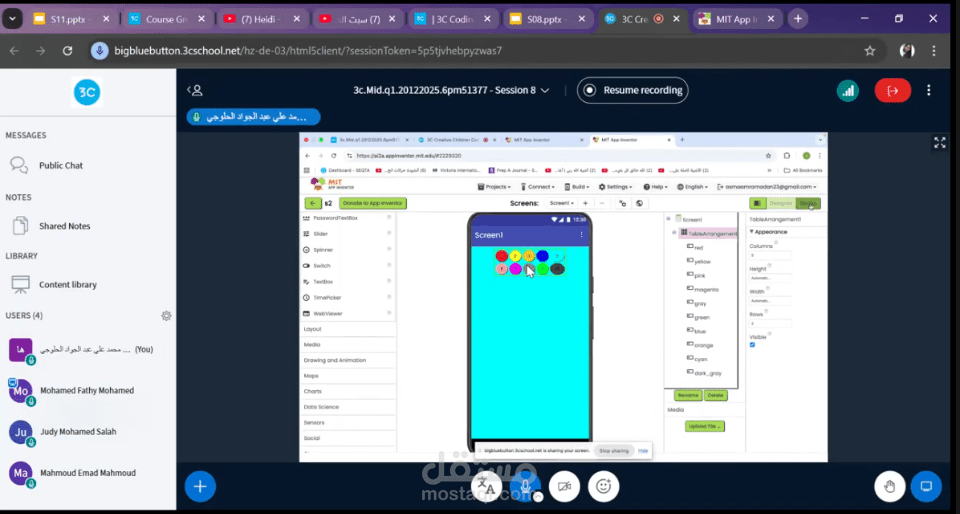Switch to Blocks view button
Screen dimensions: 960x514
coord(808,203)
